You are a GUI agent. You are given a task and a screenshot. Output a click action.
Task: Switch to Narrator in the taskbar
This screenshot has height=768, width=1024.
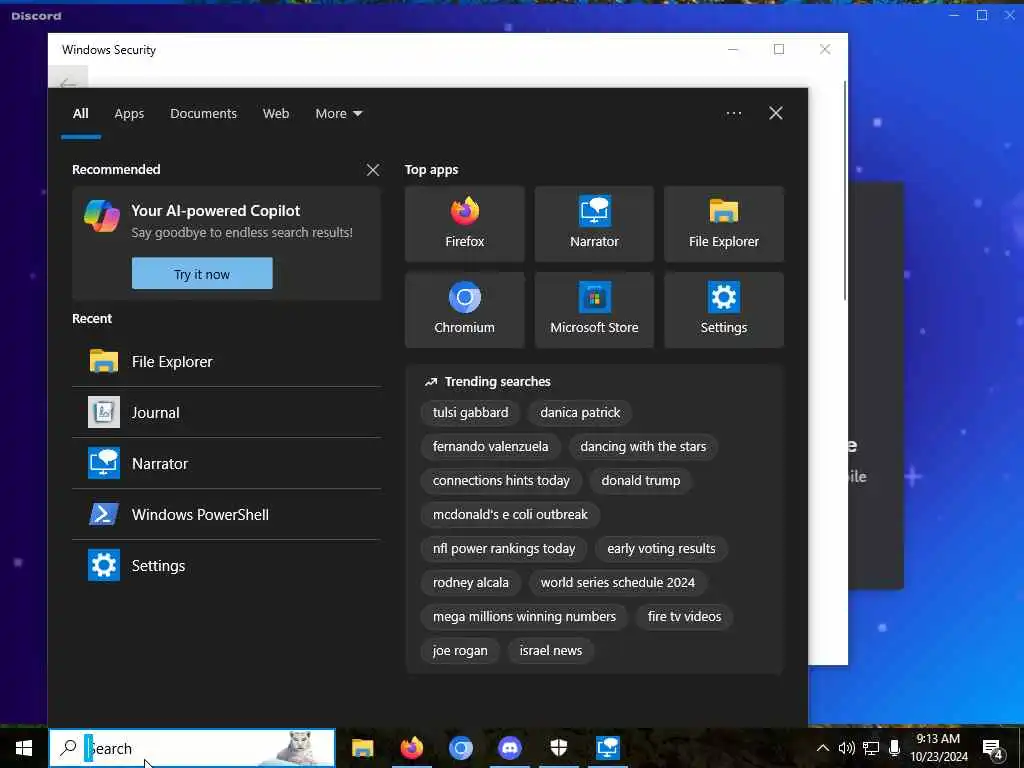click(x=607, y=748)
